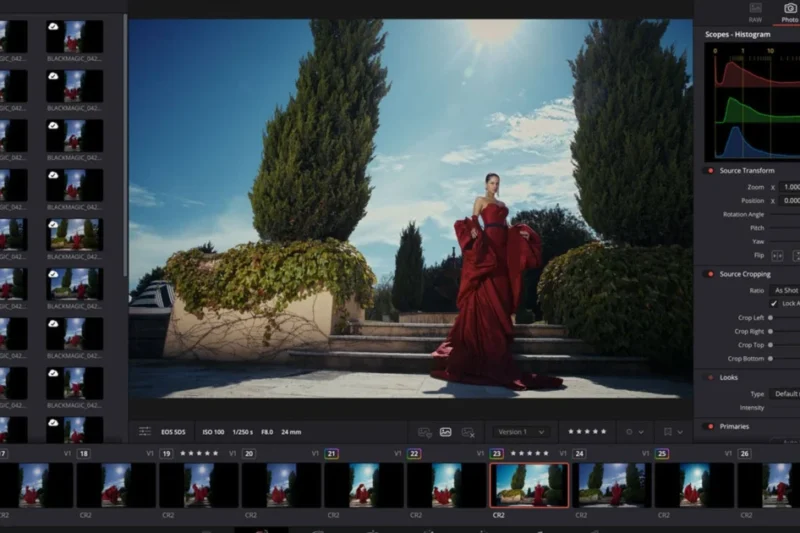
Task: Adjust the Crop Top slider
Action: tap(770, 345)
